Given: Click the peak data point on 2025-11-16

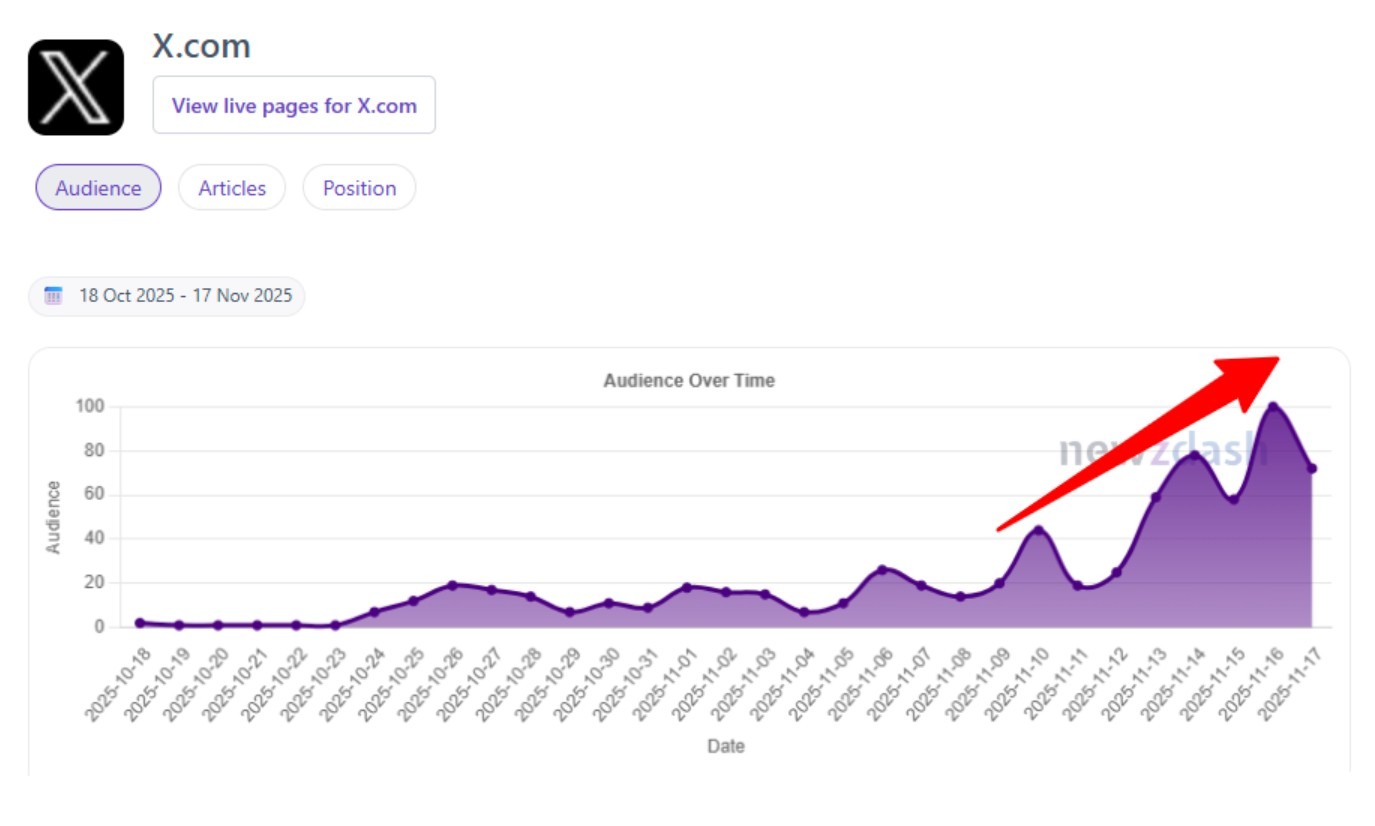Looking at the screenshot, I should point(1273,405).
